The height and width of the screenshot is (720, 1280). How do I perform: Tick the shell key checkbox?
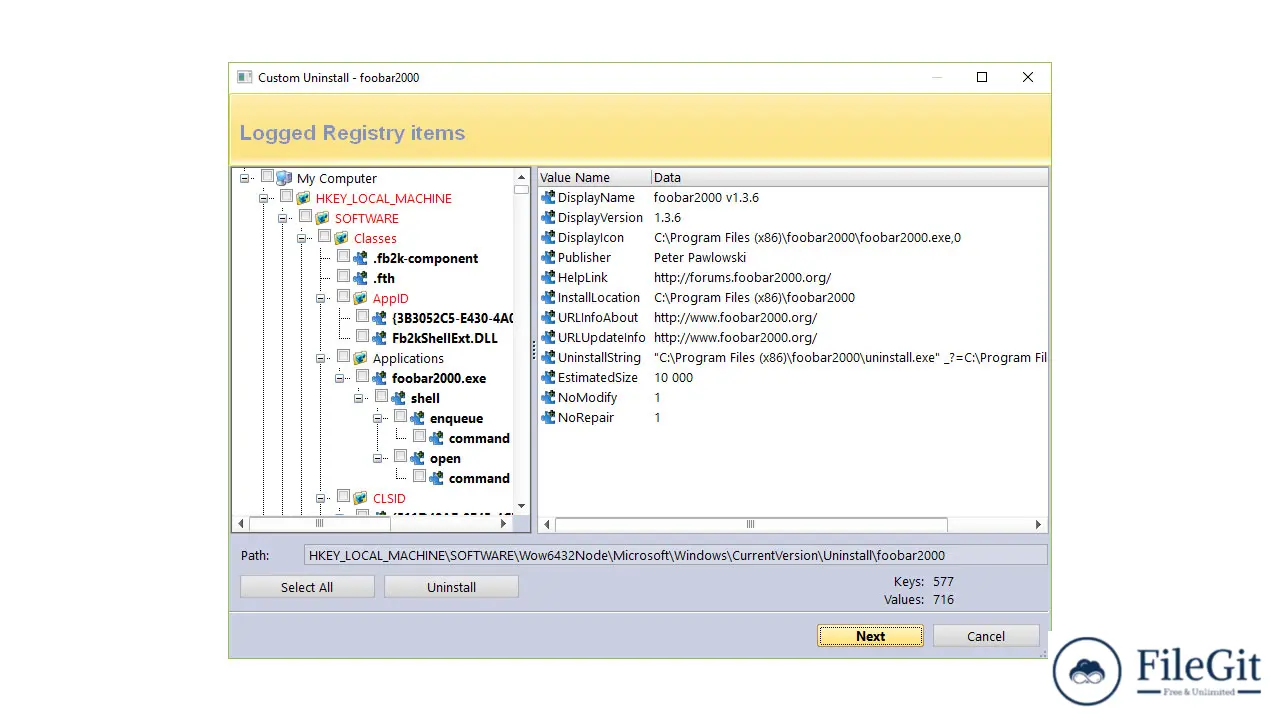(381, 396)
